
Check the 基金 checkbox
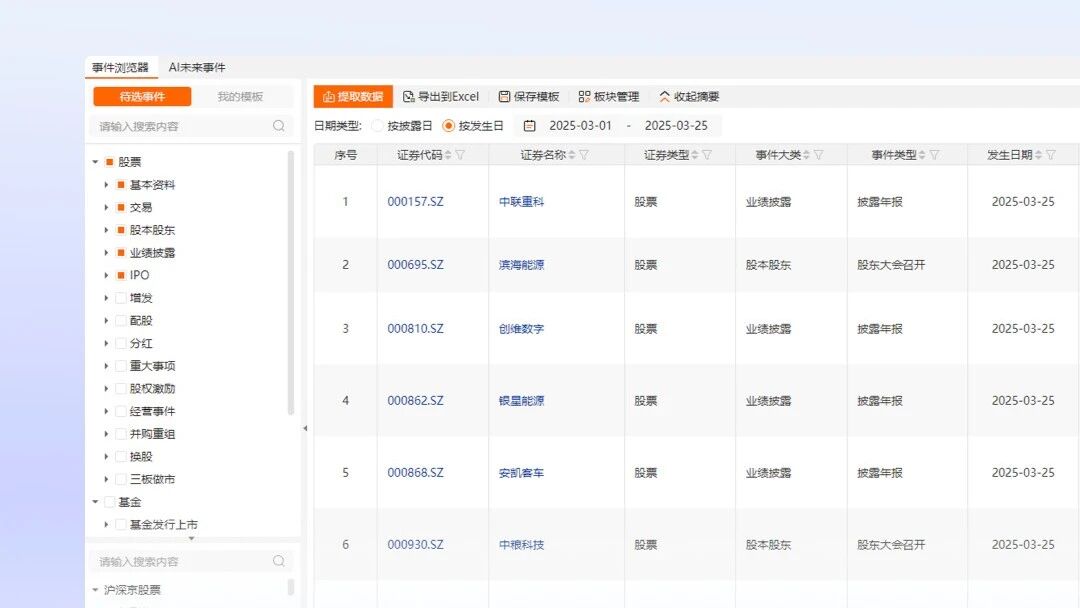tap(109, 502)
